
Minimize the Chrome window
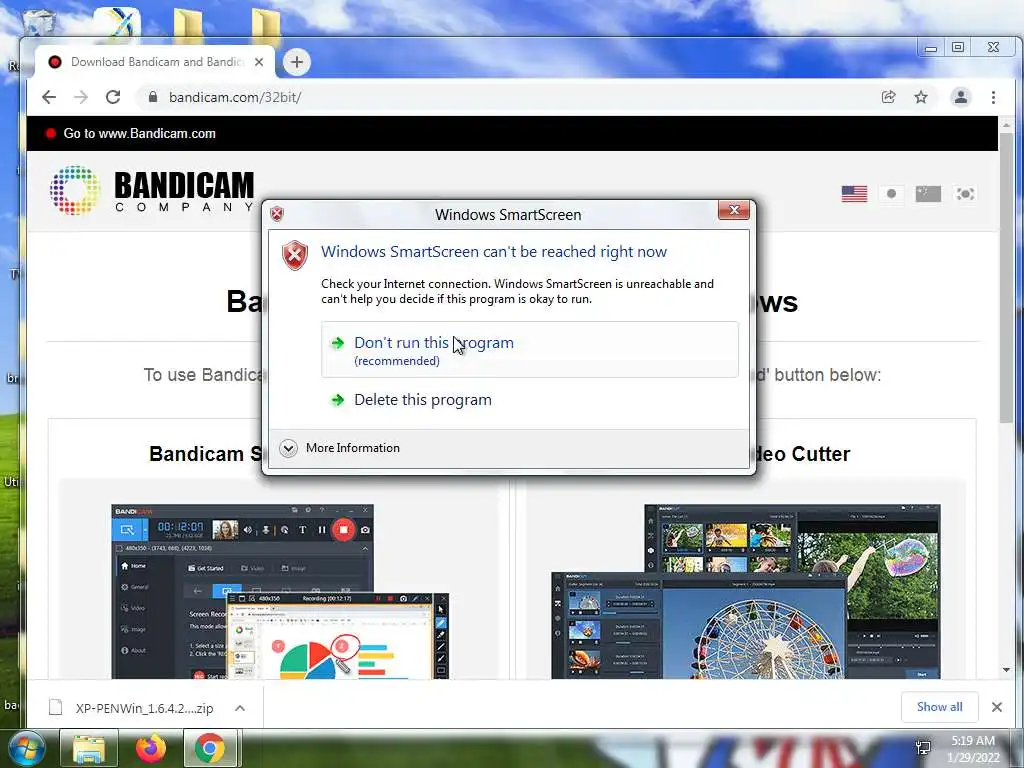931,48
